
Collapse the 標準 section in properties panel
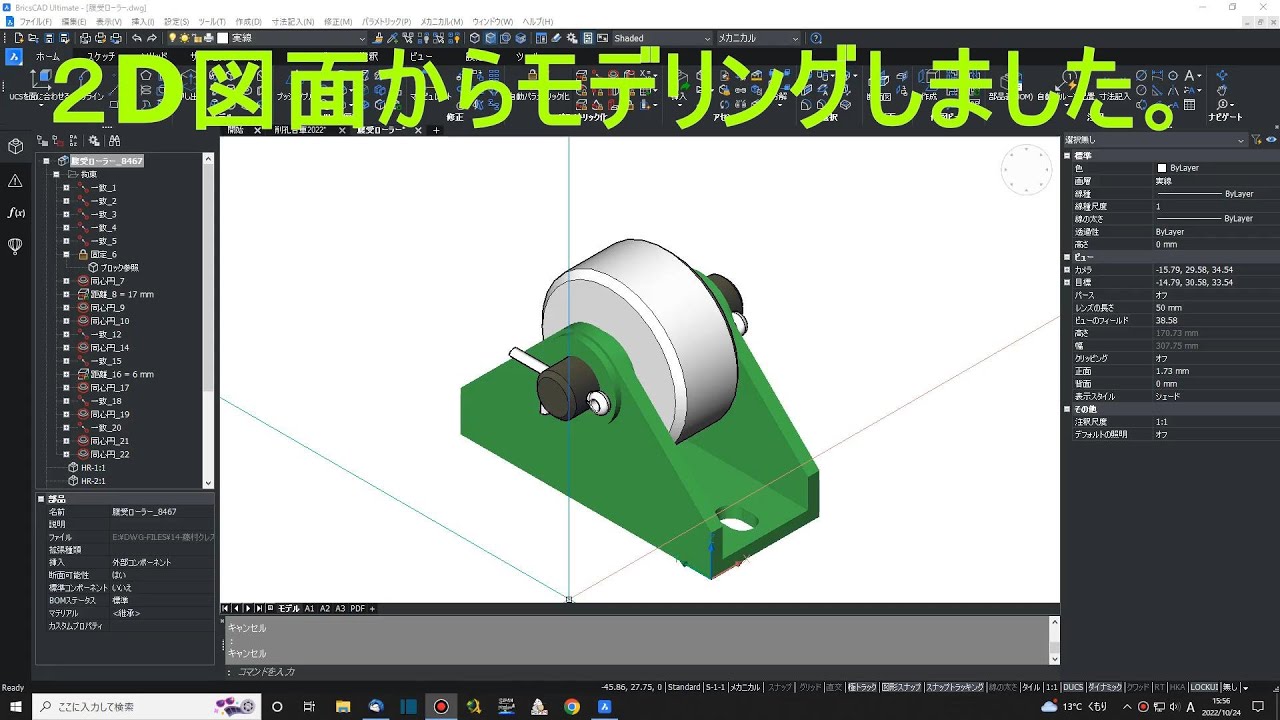[1067, 156]
